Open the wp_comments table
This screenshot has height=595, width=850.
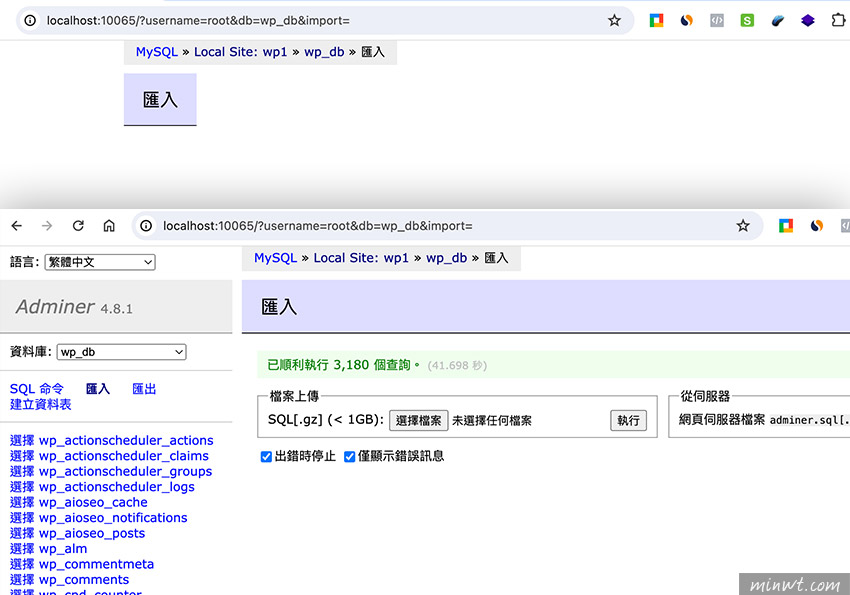coord(84,580)
